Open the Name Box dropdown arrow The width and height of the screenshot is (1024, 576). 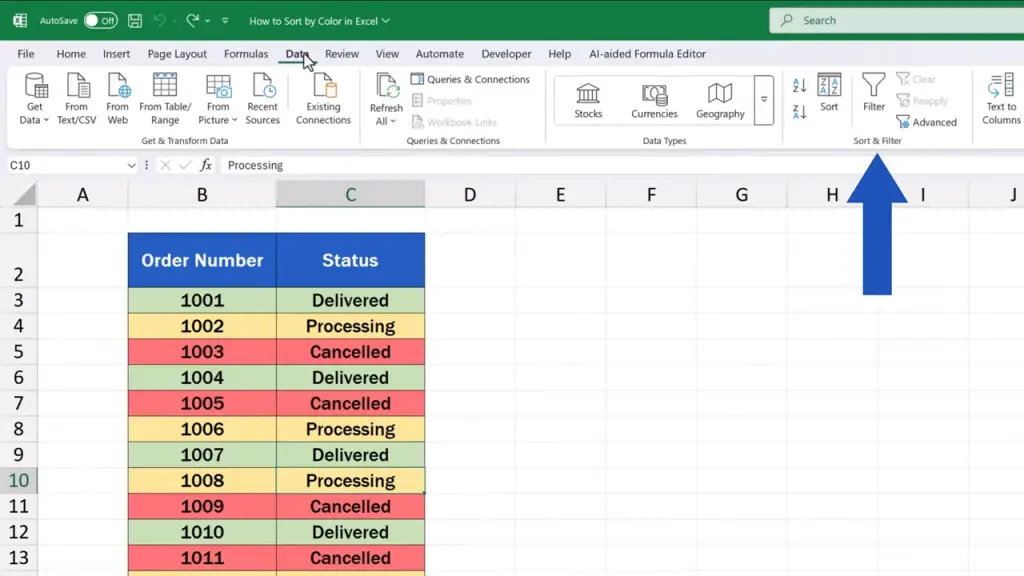click(131, 166)
